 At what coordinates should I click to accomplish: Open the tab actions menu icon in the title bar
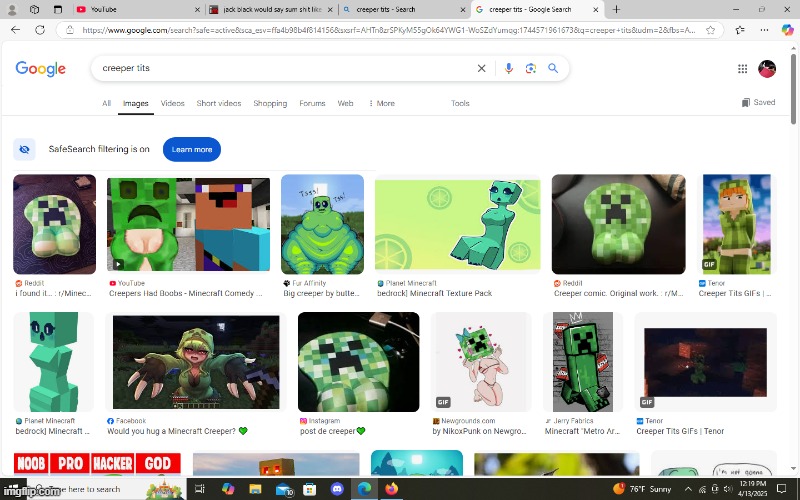click(58, 9)
